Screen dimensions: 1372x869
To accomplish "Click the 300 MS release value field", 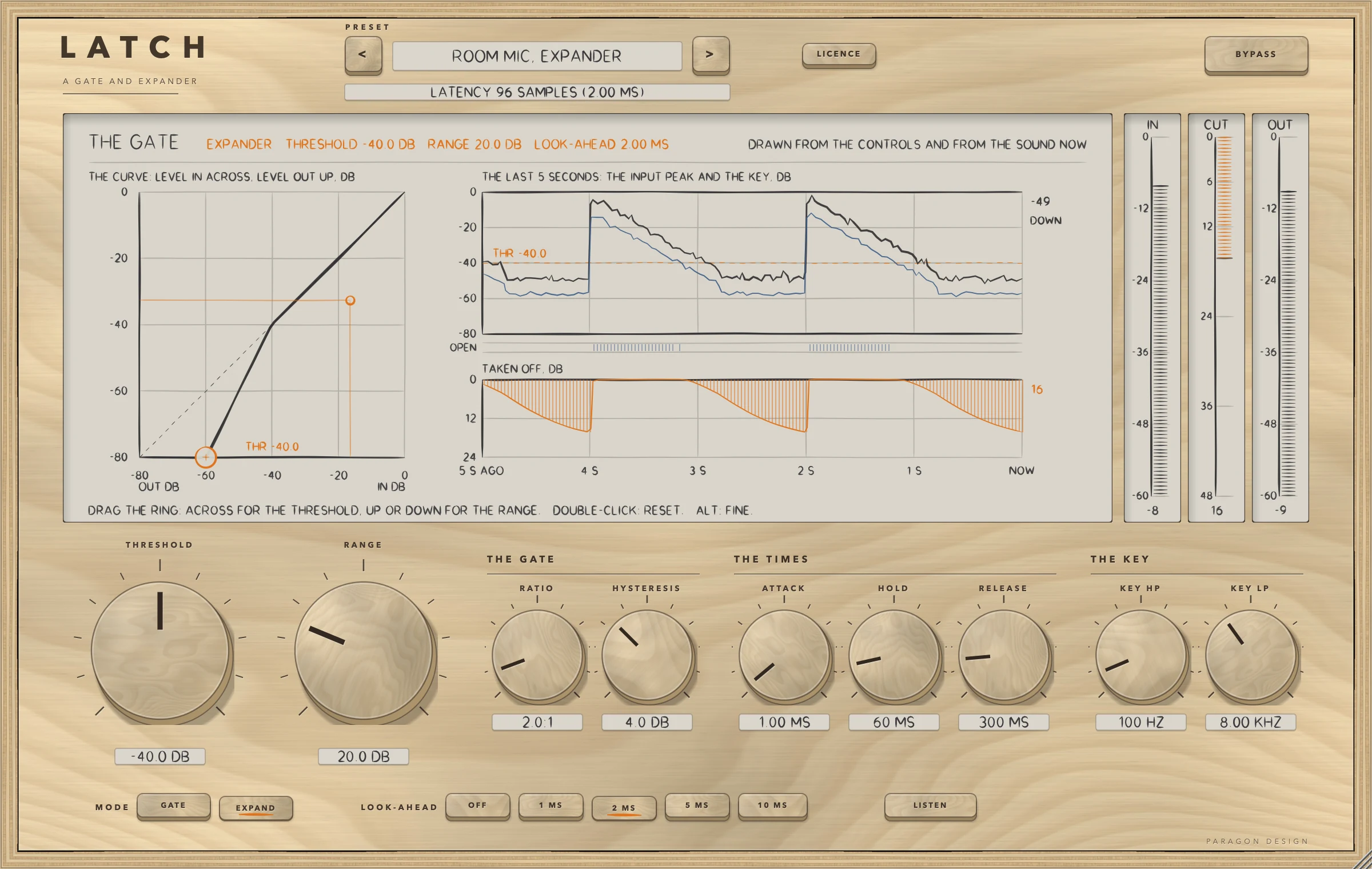I will click(x=1004, y=722).
